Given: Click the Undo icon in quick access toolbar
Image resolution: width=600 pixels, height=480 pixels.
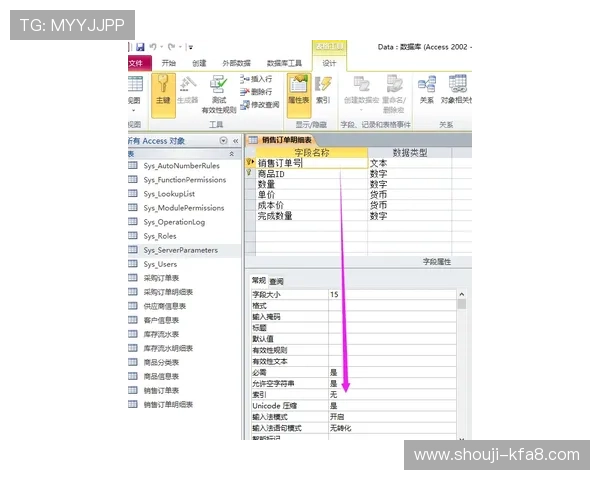Looking at the screenshot, I should [153, 47].
